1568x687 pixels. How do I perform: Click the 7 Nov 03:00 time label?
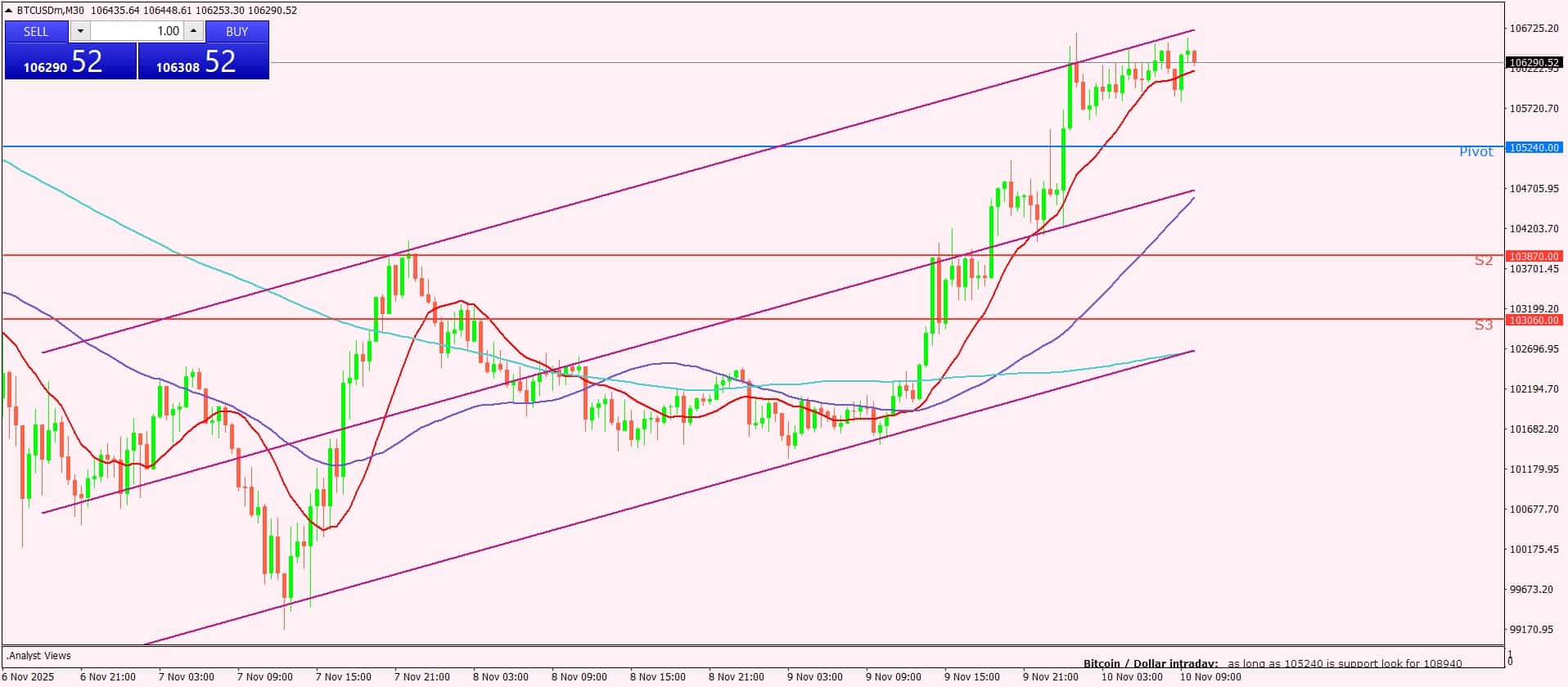(187, 677)
